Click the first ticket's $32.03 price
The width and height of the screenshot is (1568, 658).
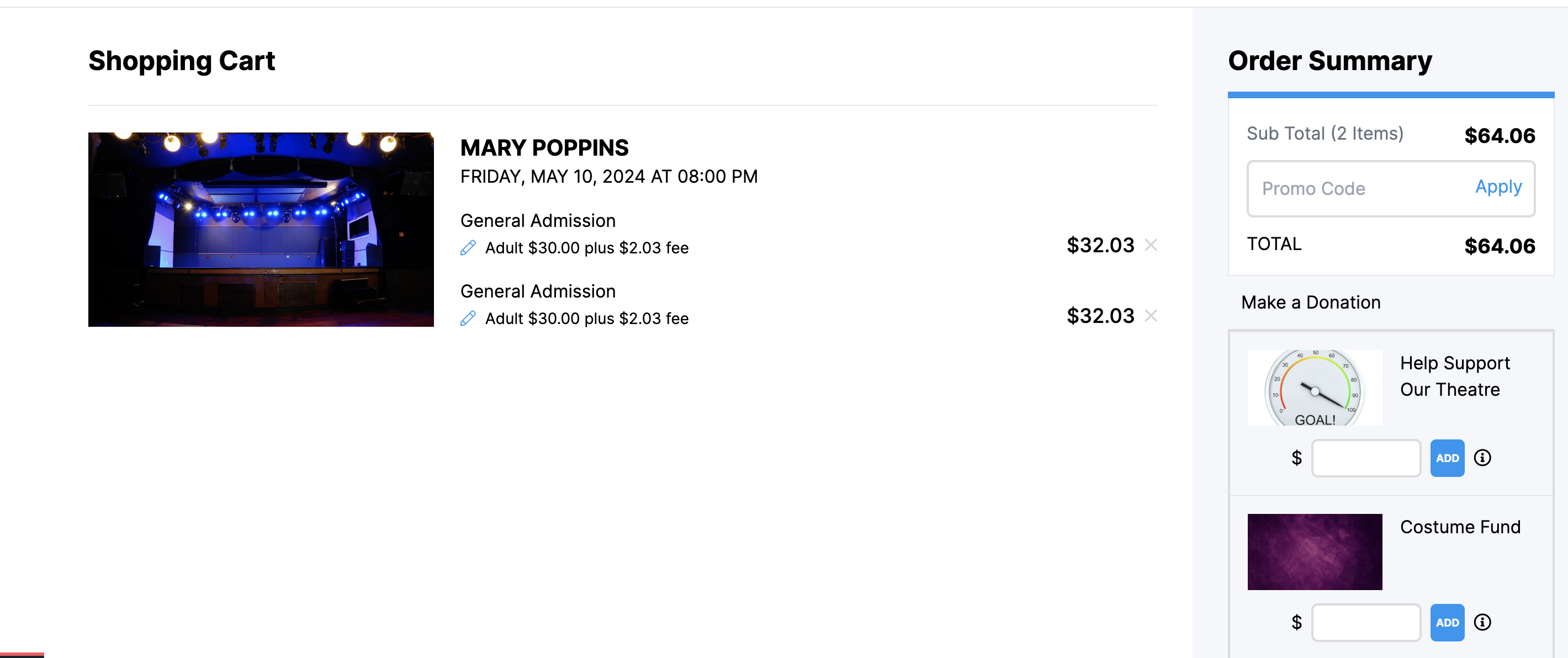(x=1100, y=245)
